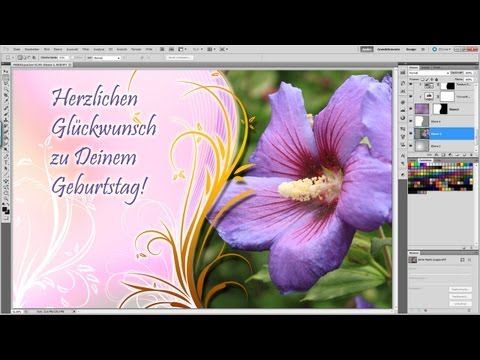This screenshot has width=480, height=360.
Task: Click the status bar zoom percentage field
Action: point(17,311)
